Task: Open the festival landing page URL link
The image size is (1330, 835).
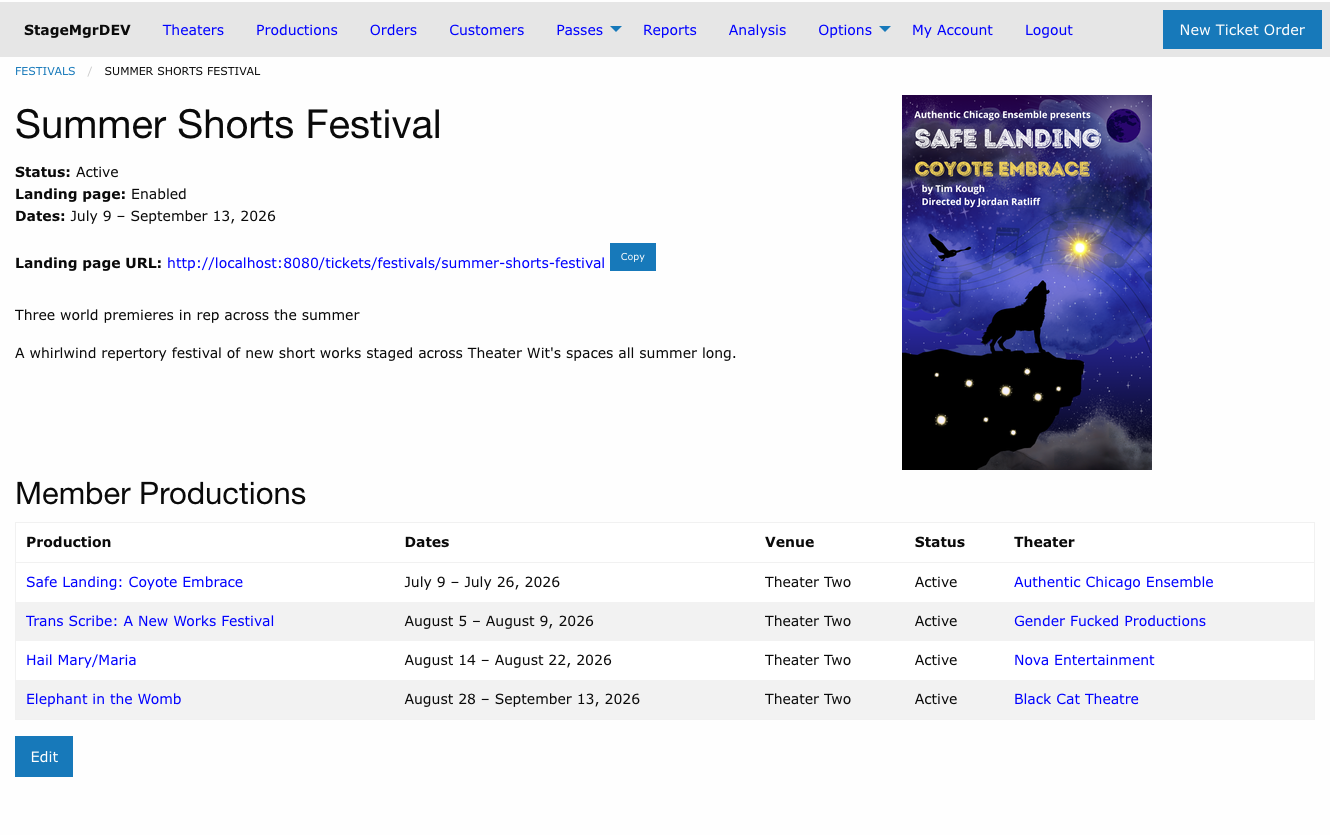Action: click(x=386, y=263)
